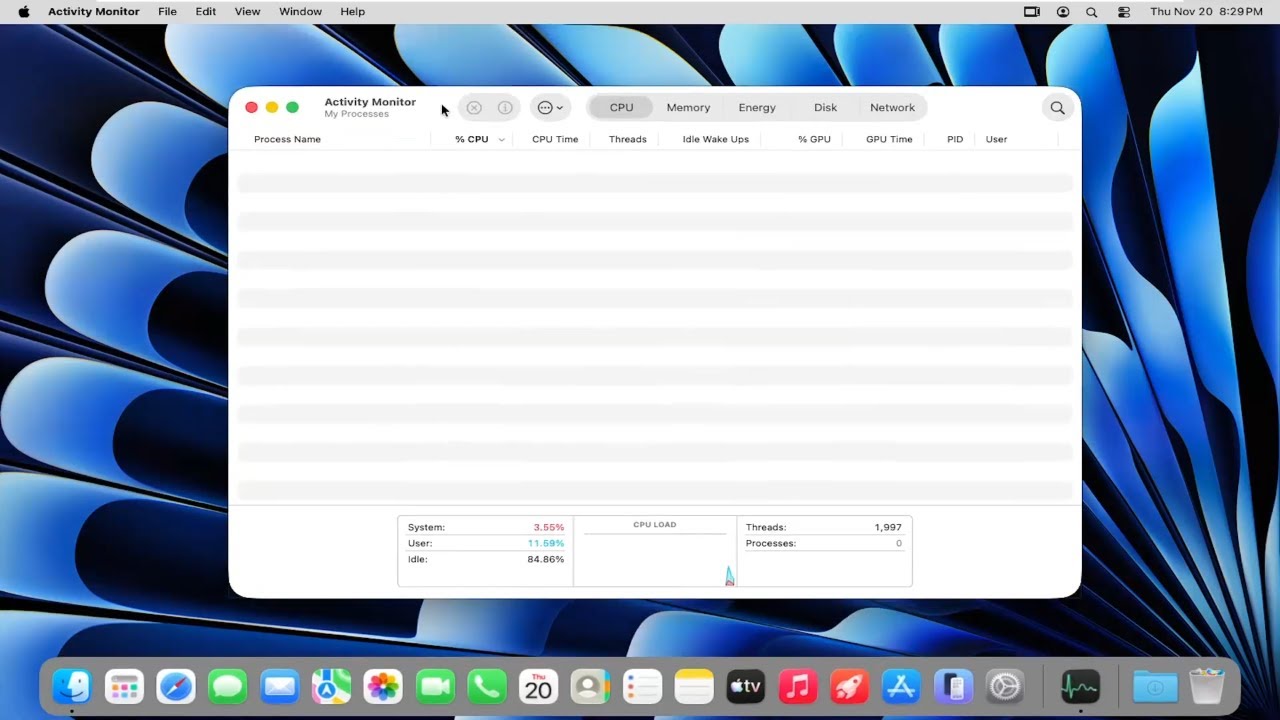Open Spotlight search in the menu bar
1280x720 pixels.
click(x=1091, y=11)
